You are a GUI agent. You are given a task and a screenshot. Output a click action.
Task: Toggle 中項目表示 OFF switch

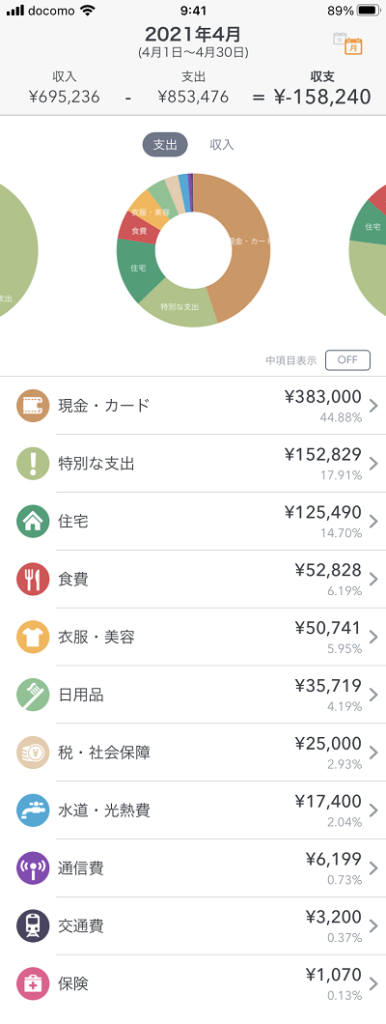point(347,360)
